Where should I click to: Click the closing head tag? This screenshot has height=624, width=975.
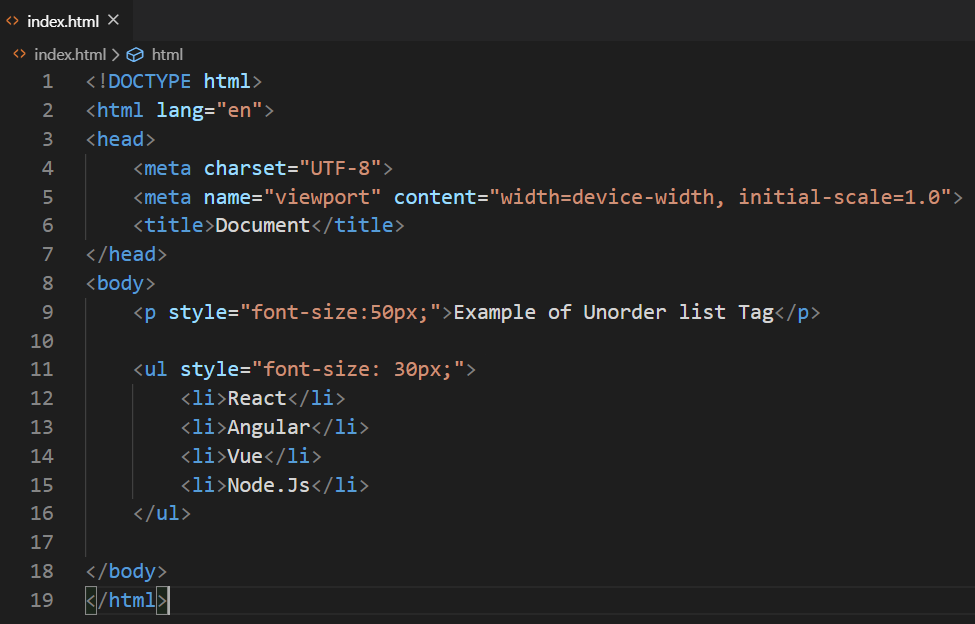[126, 254]
